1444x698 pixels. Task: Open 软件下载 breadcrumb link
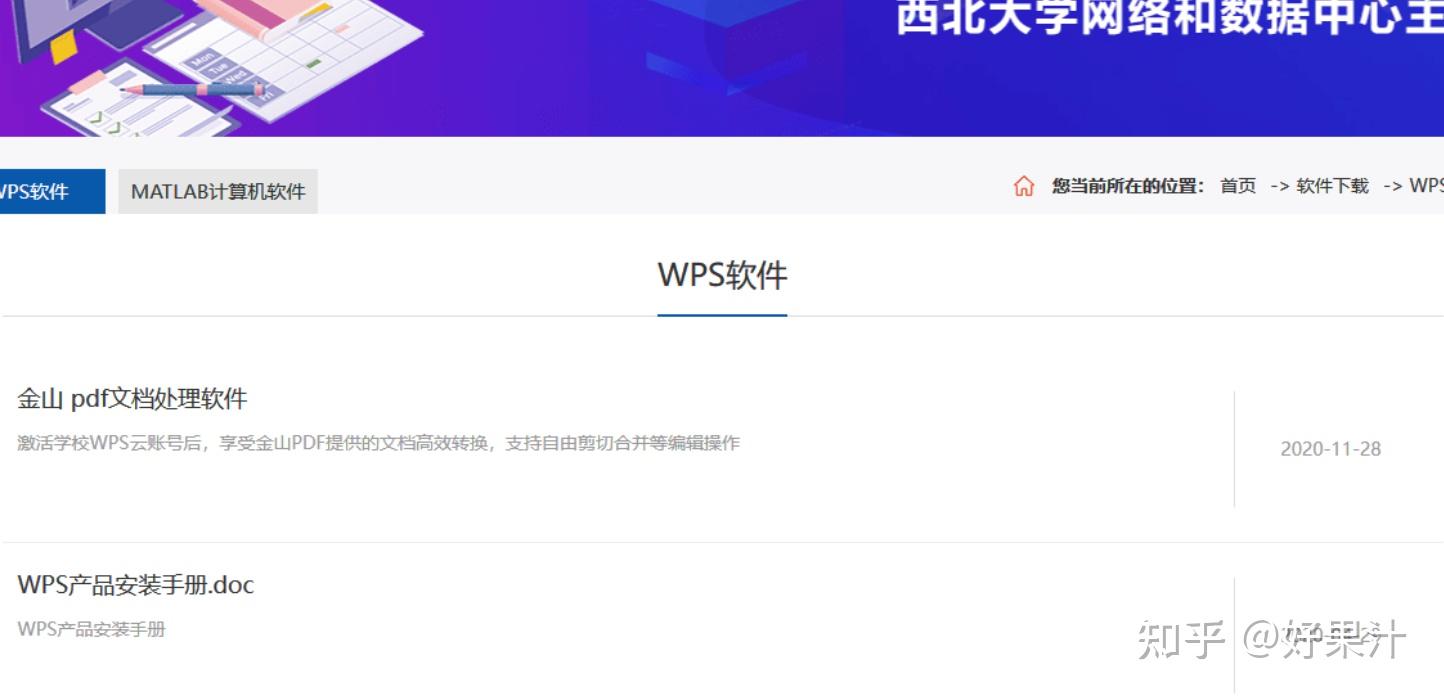1332,186
